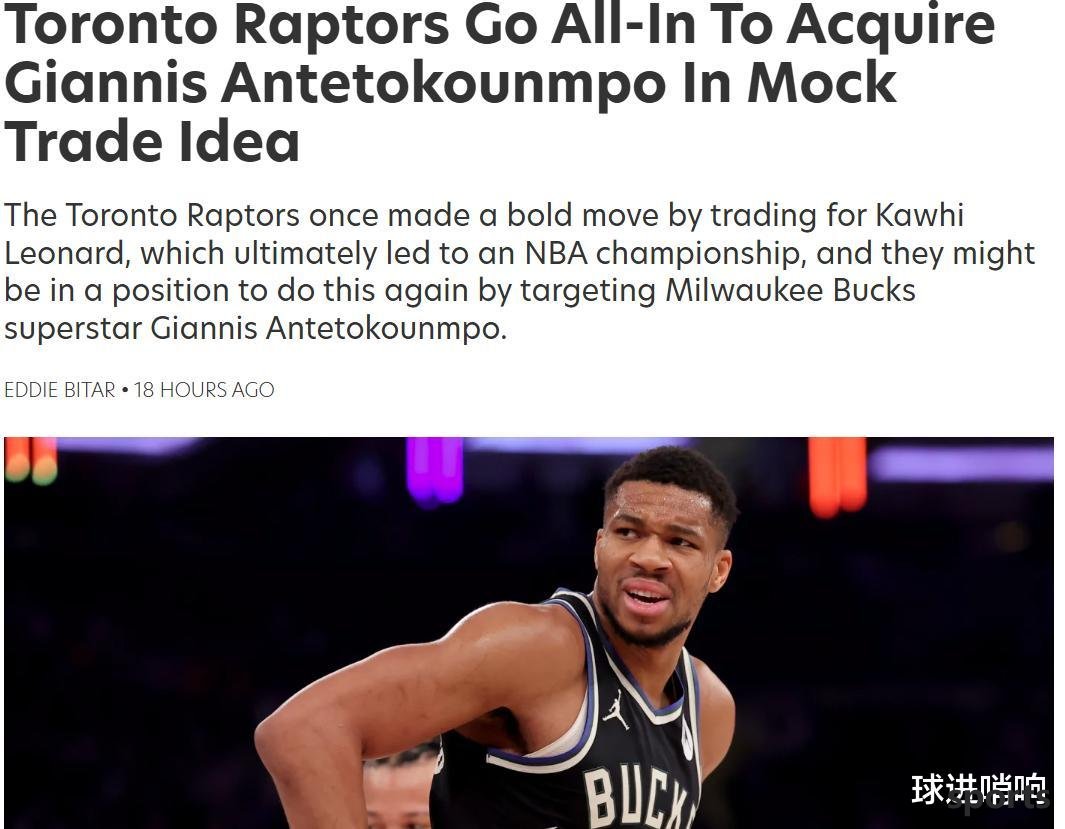
Task: Click the "Trade Idea" headline text
Action: point(152,141)
